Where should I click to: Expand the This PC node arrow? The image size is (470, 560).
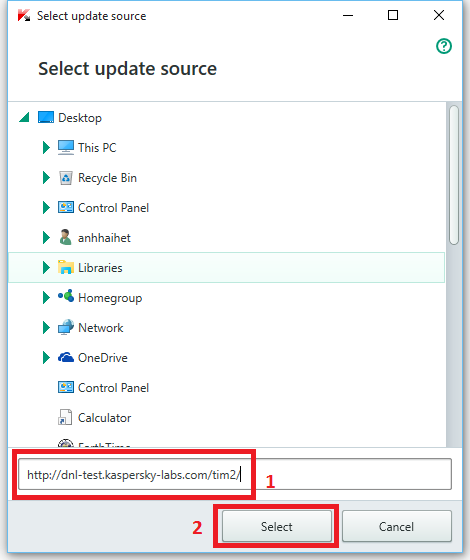(x=46, y=148)
